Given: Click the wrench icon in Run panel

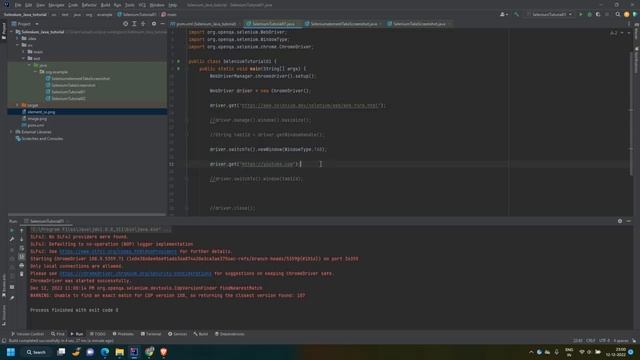Looking at the screenshot, I should click(12, 239).
